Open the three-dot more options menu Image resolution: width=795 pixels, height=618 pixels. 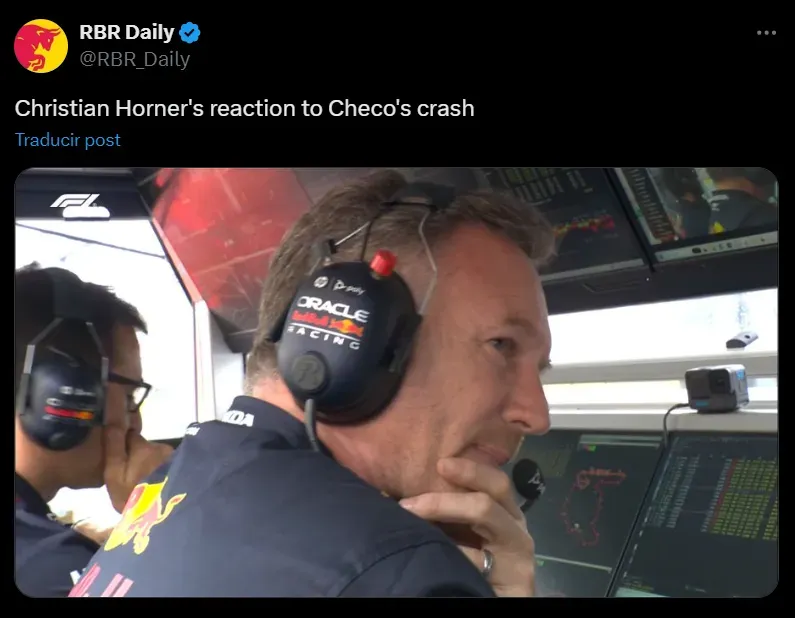pyautogui.click(x=766, y=33)
